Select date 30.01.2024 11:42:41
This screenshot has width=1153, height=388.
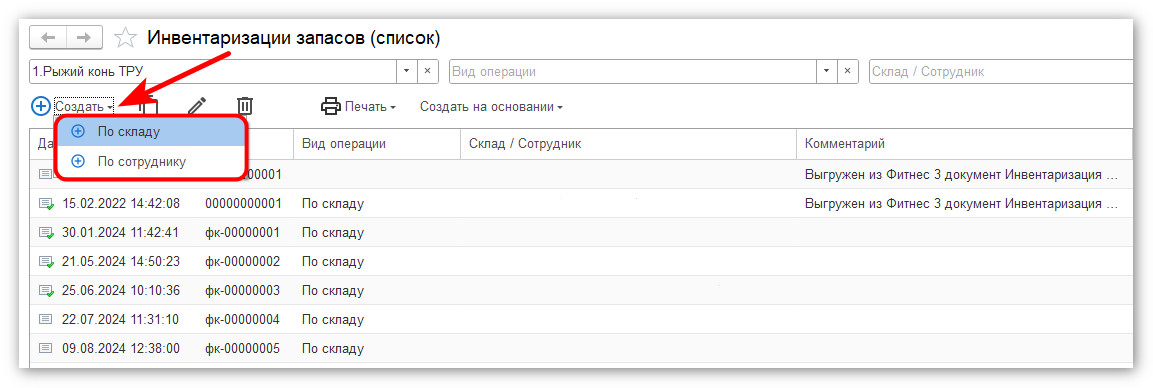(x=121, y=233)
